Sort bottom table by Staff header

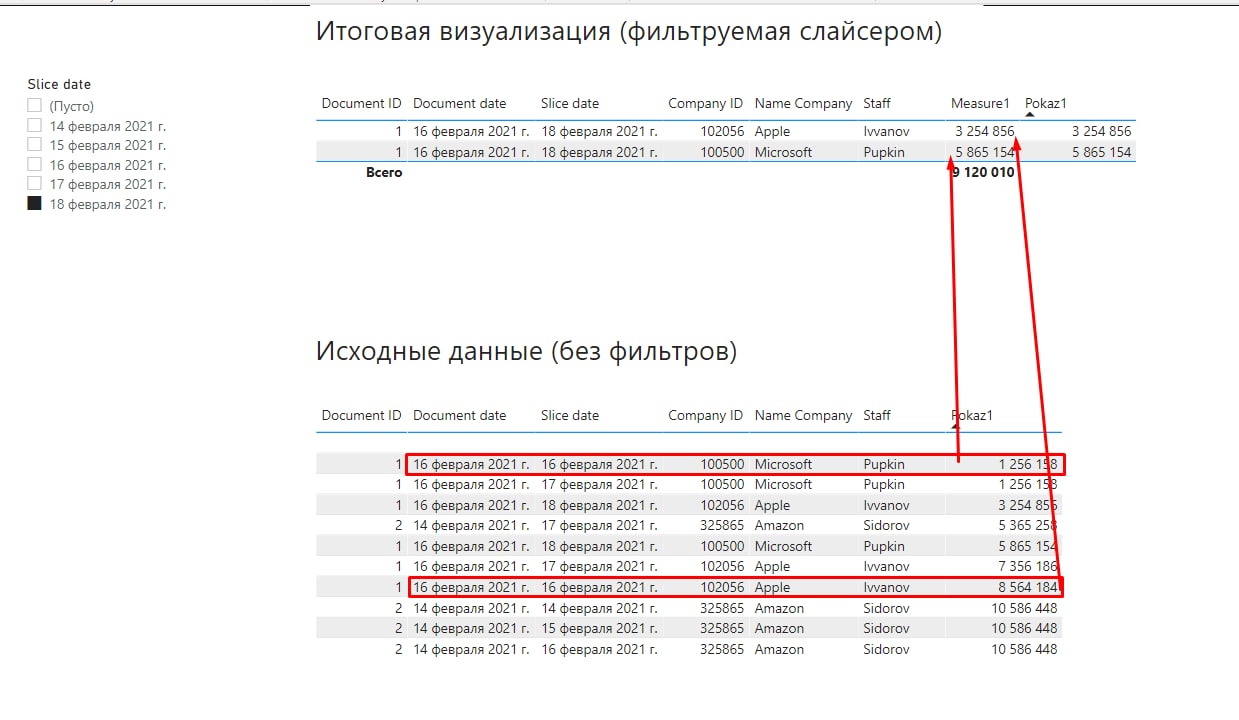[877, 415]
